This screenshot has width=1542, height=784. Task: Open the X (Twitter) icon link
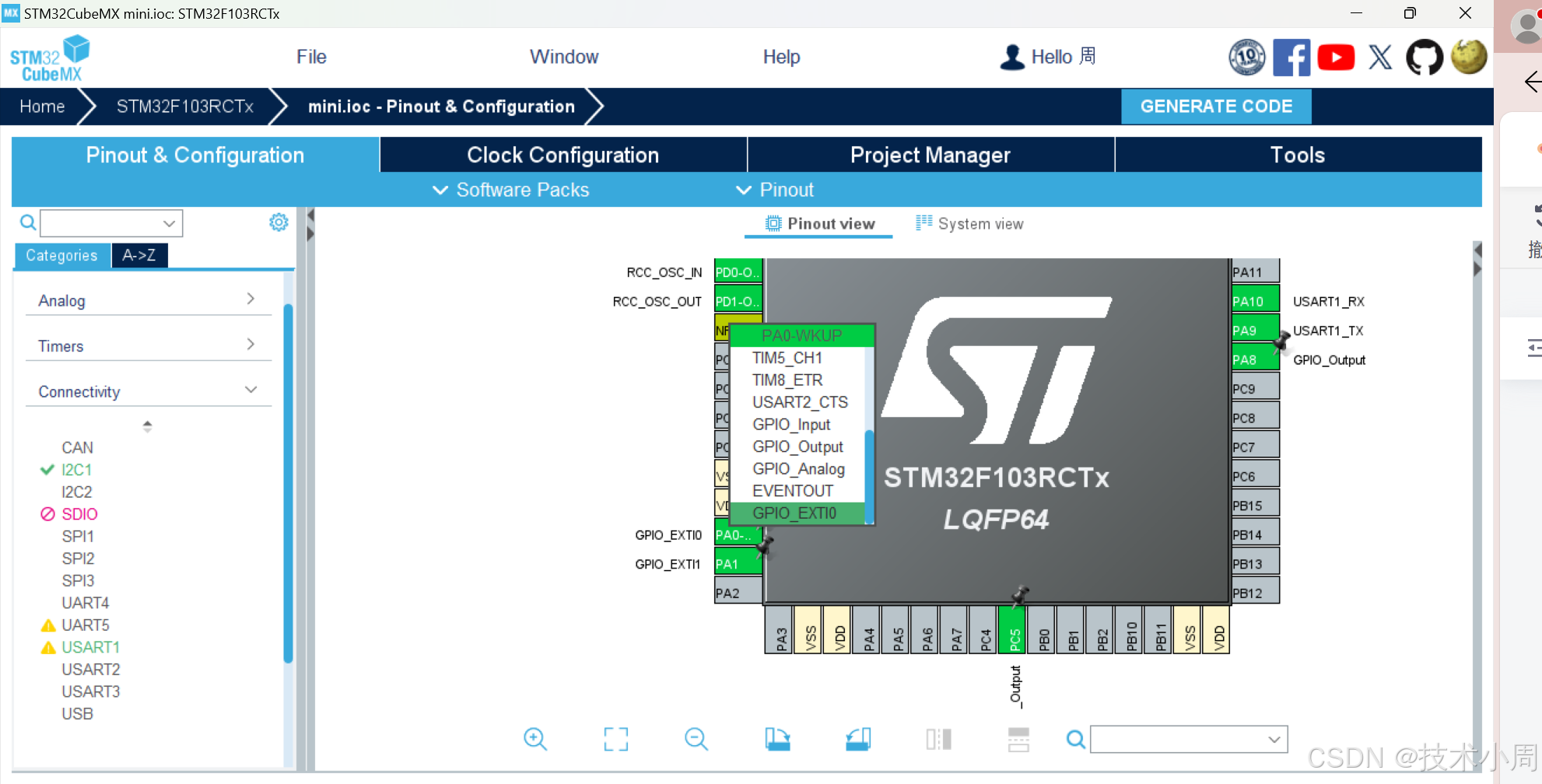(1380, 57)
